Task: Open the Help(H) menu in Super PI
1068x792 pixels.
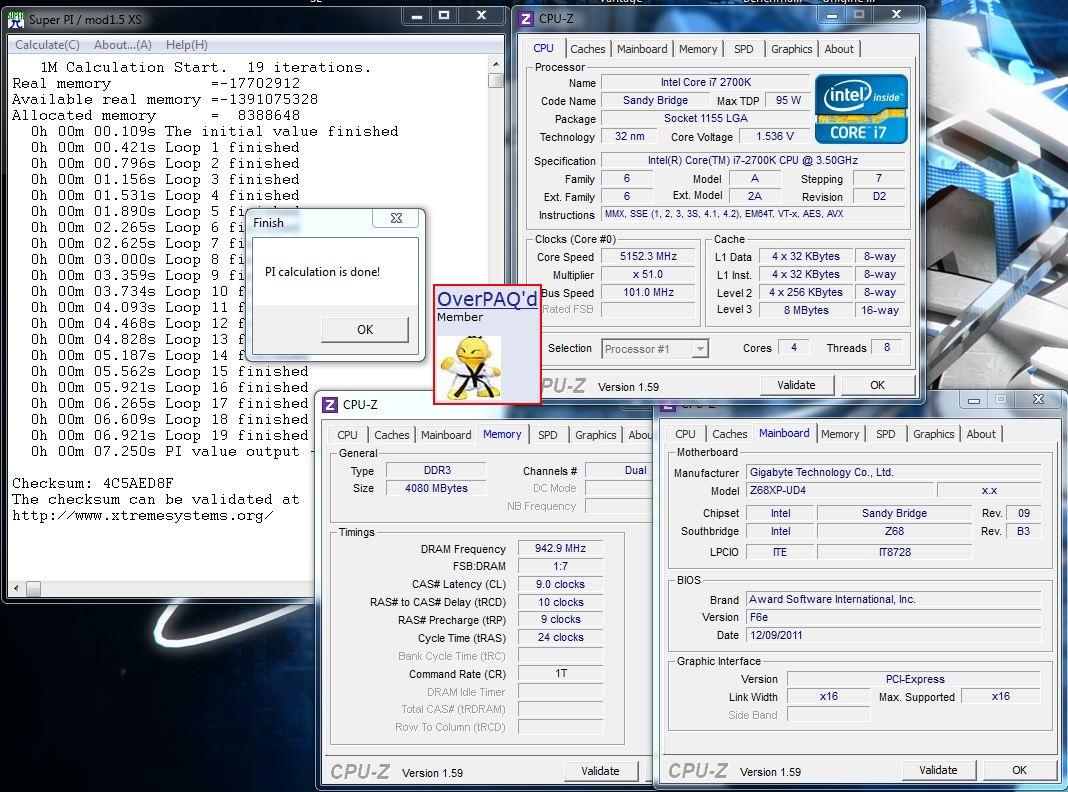Action: pos(187,45)
